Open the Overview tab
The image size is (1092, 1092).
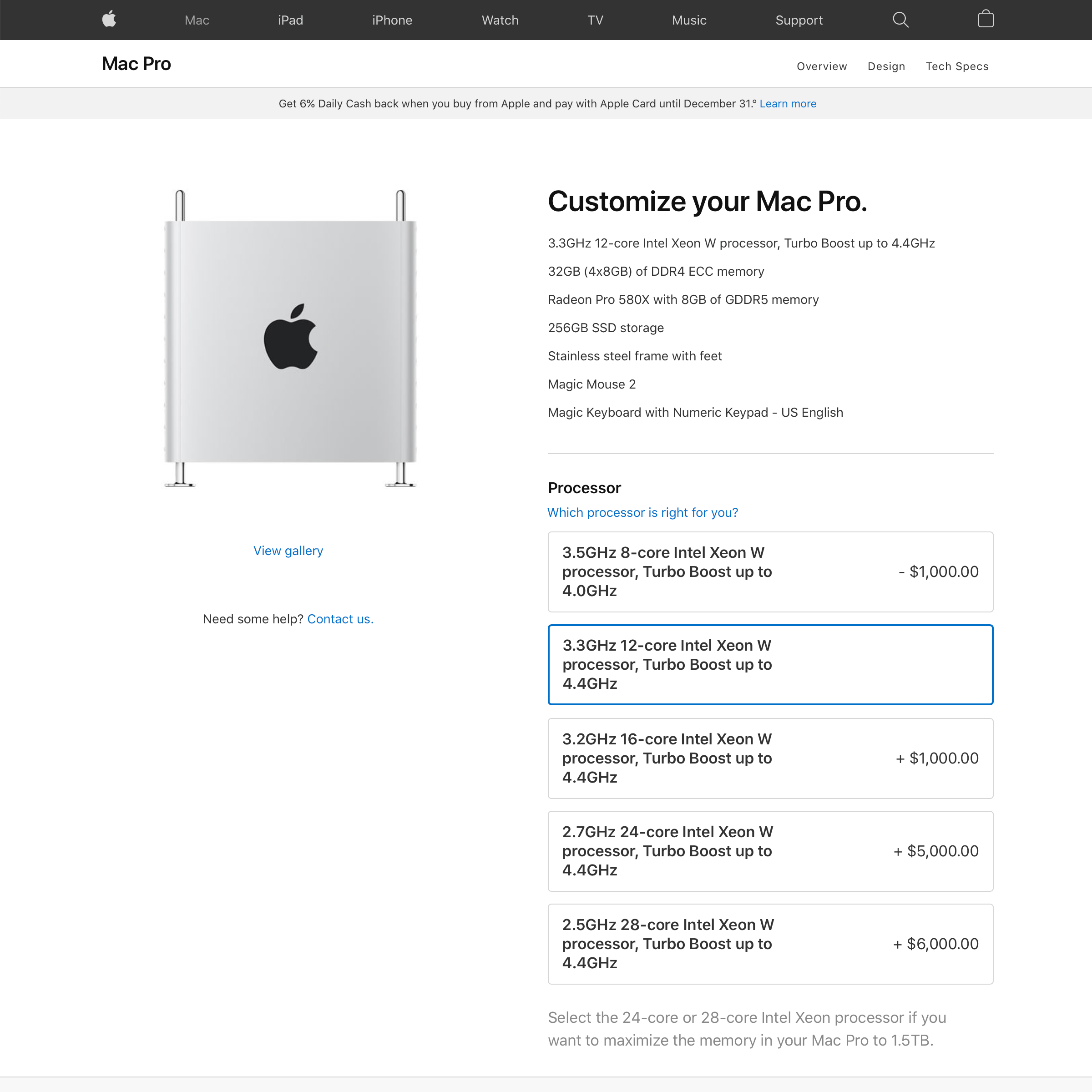click(x=822, y=66)
